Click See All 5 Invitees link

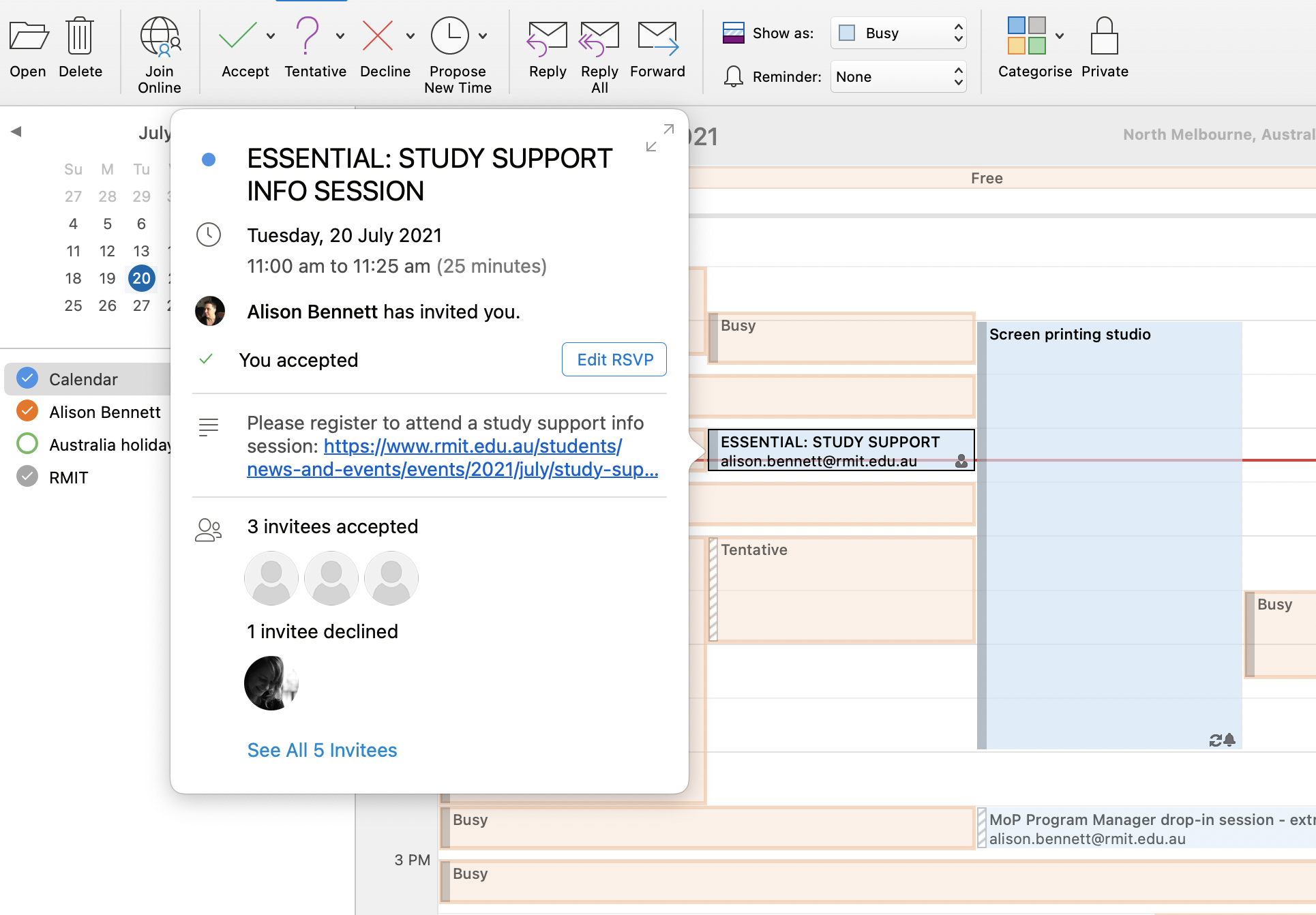click(x=322, y=750)
